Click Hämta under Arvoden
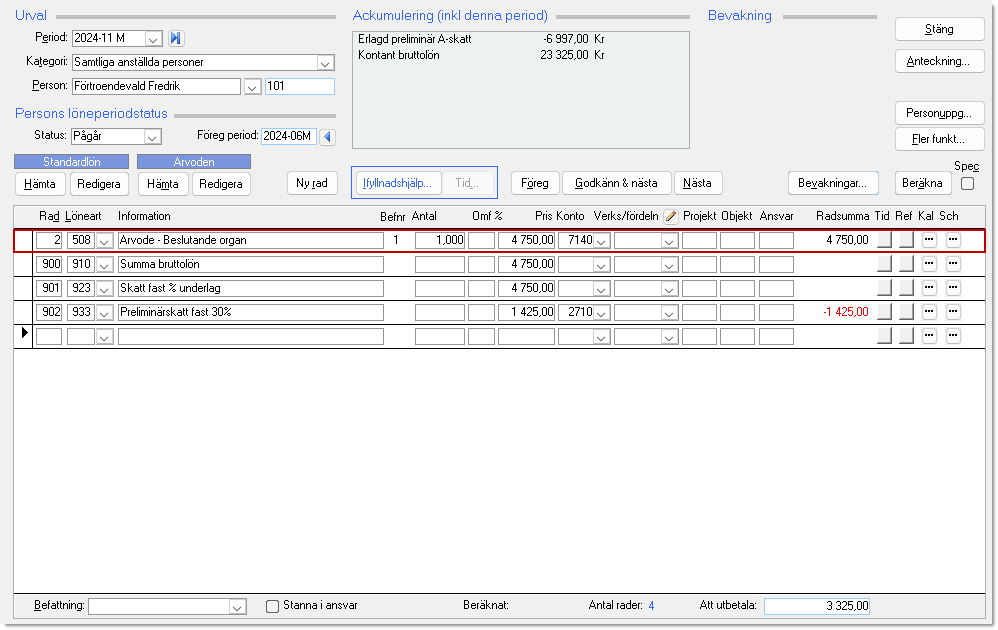The height and width of the screenshot is (630, 998). [163, 184]
